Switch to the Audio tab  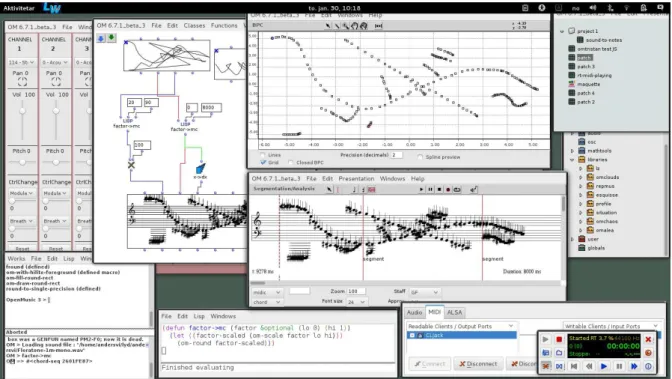pyautogui.click(x=414, y=313)
